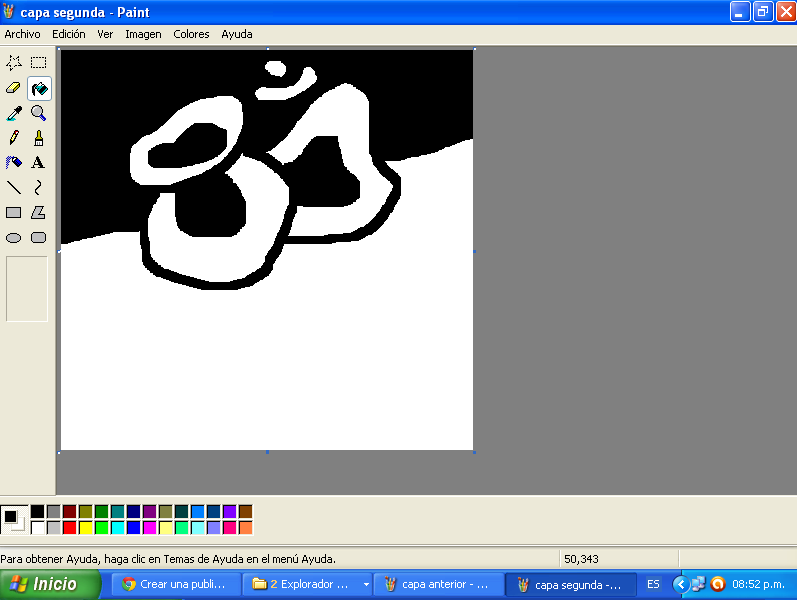Expand hidden system tray icons arrow
The image size is (797, 600).
(x=680, y=585)
